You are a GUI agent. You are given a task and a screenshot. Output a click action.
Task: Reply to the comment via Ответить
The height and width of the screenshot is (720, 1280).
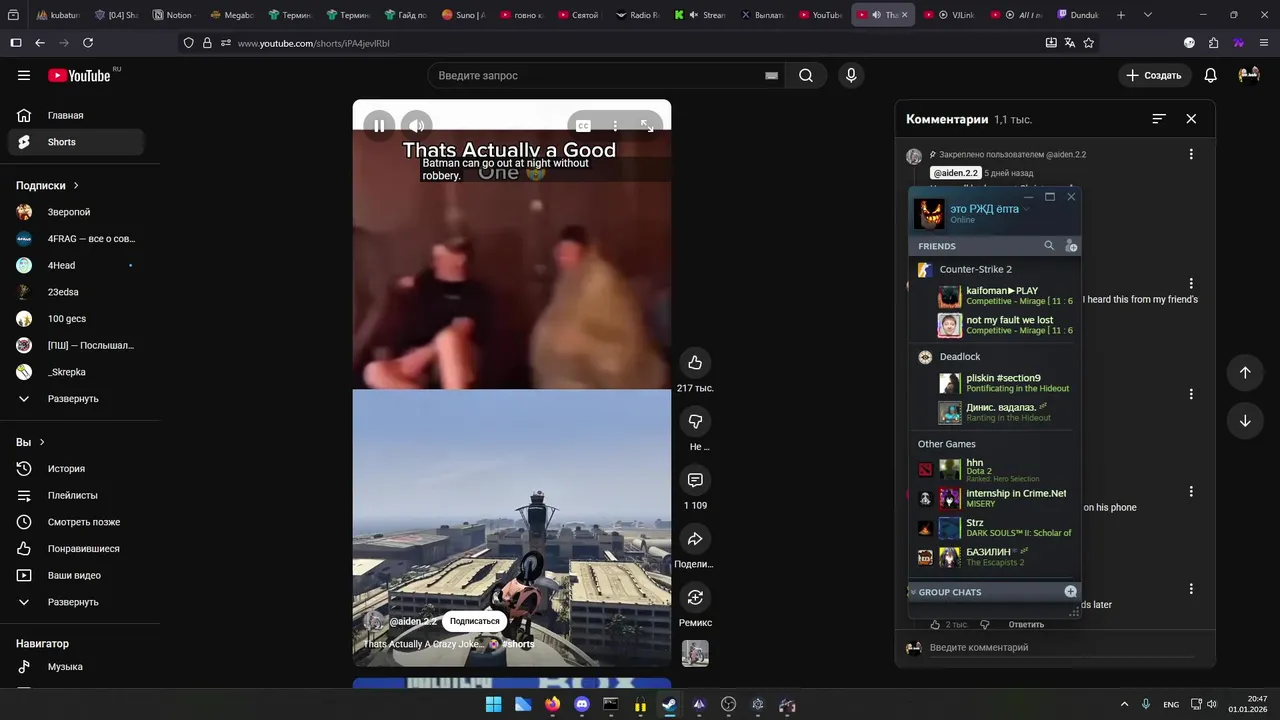(x=1026, y=624)
